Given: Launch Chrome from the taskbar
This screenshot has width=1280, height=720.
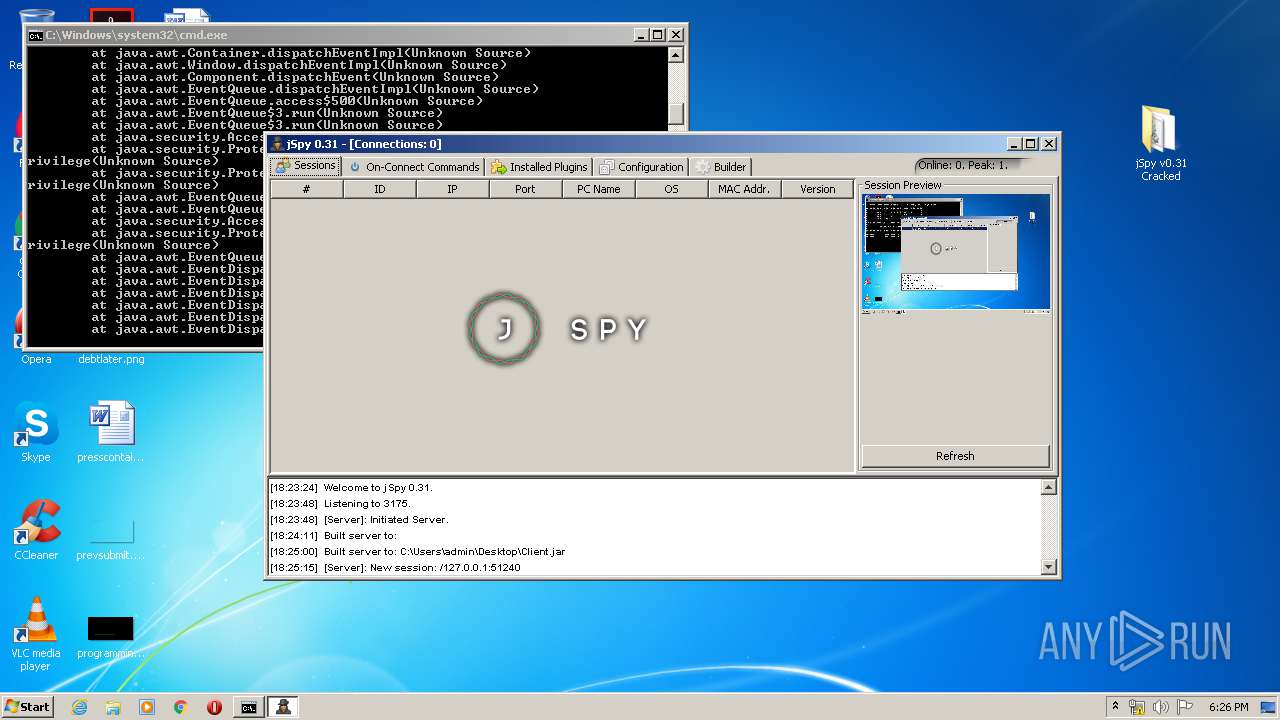Looking at the screenshot, I should pos(181,707).
